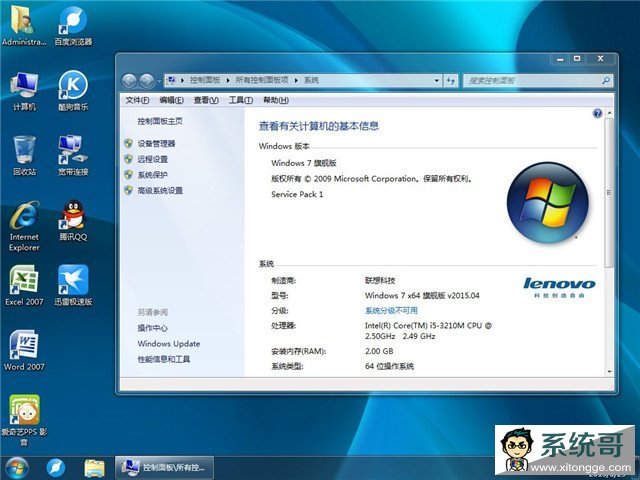Open 系统保护 from the sidebar
This screenshot has height=480, width=640.
click(x=153, y=175)
